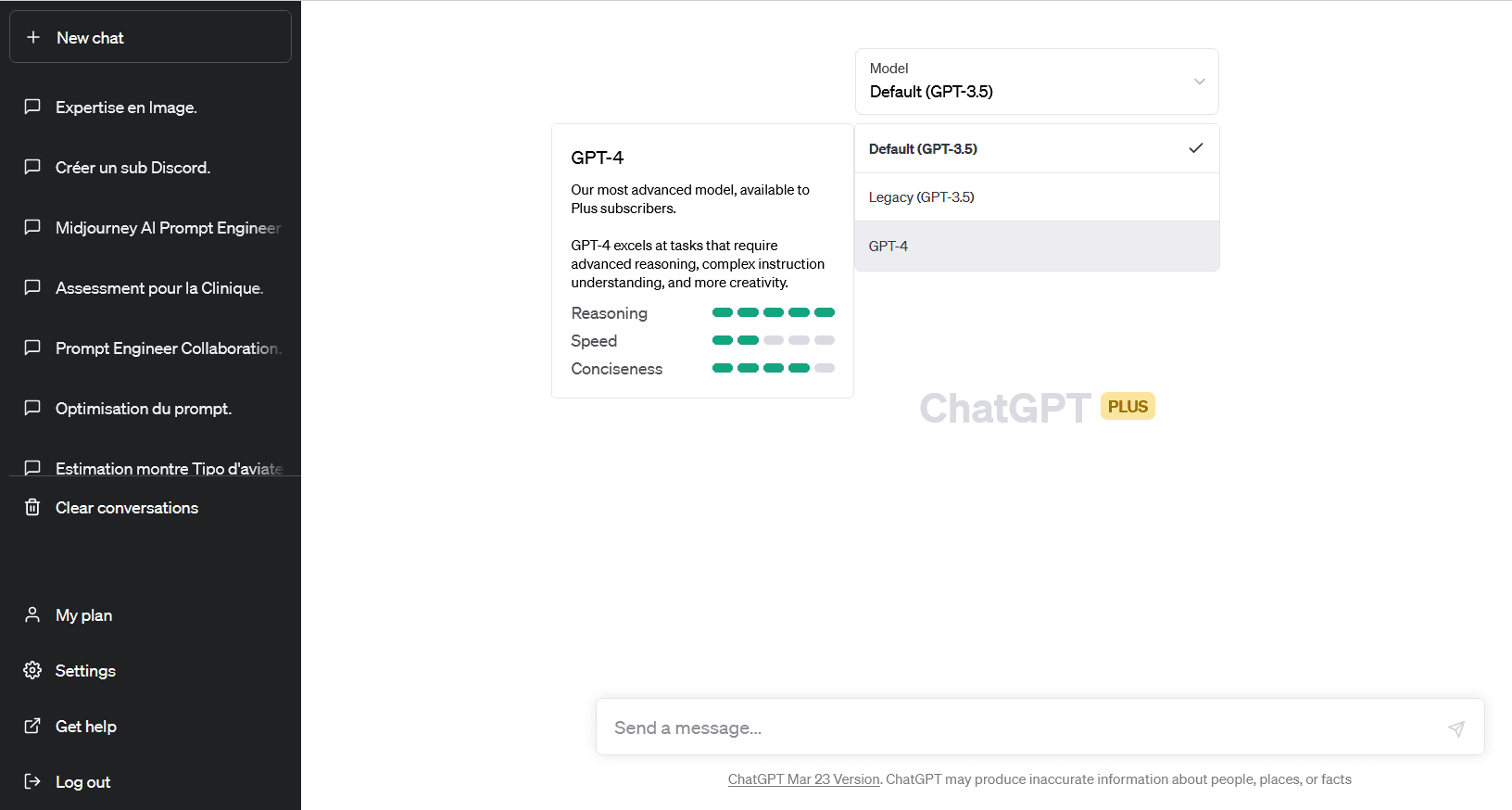The width and height of the screenshot is (1512, 810).
Task: Click chat icon beside Estimation montre Tipo d'aviate
Action: pos(32,468)
